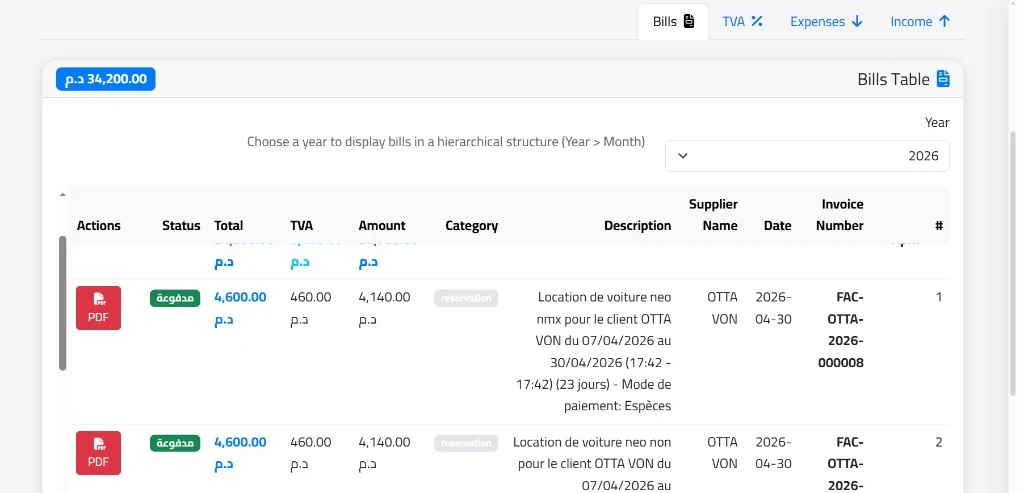Viewport: 1024px width, 493px height.
Task: Click the # column header
Action: (938, 225)
